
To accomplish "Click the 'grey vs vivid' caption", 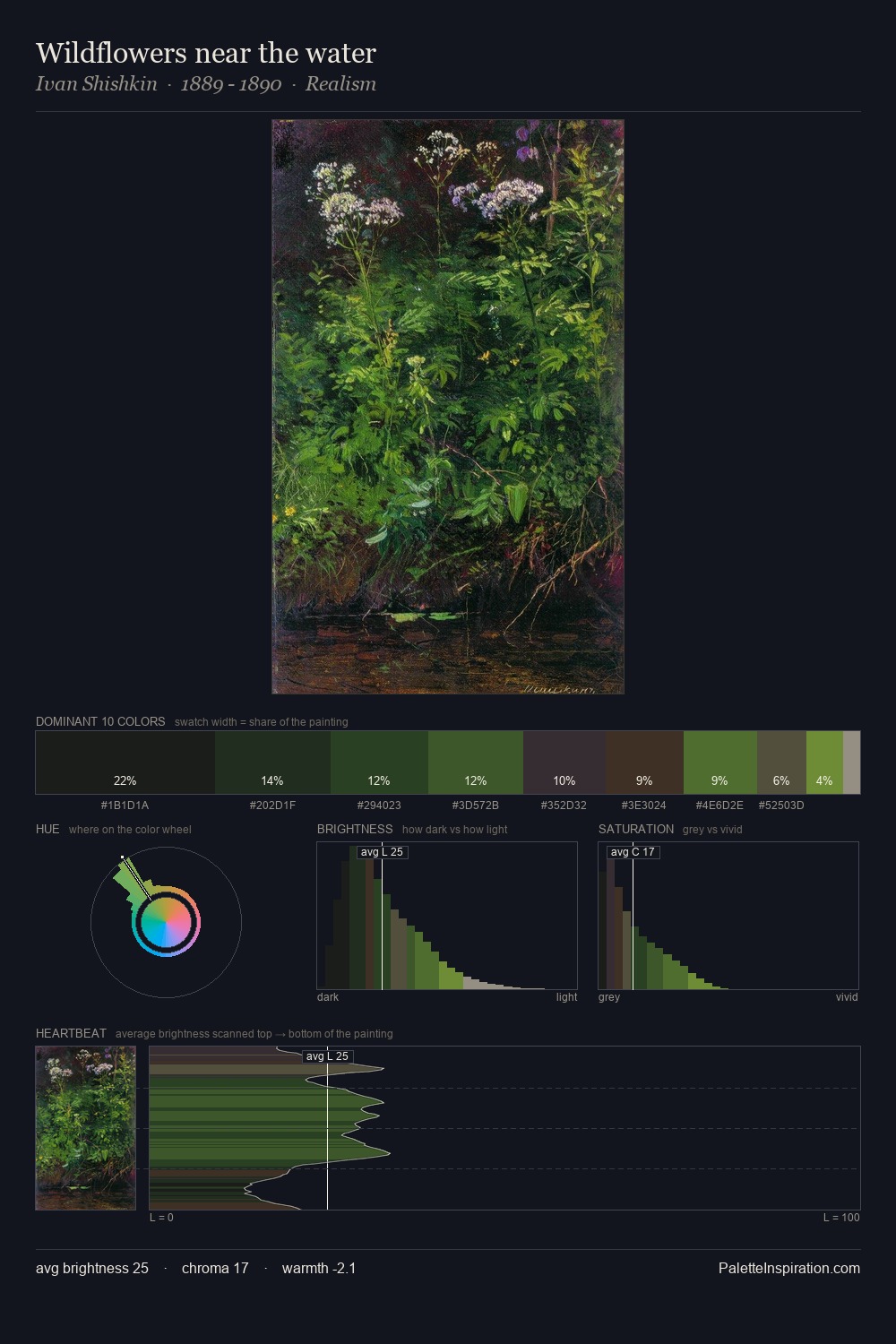I will pyautogui.click(x=712, y=830).
